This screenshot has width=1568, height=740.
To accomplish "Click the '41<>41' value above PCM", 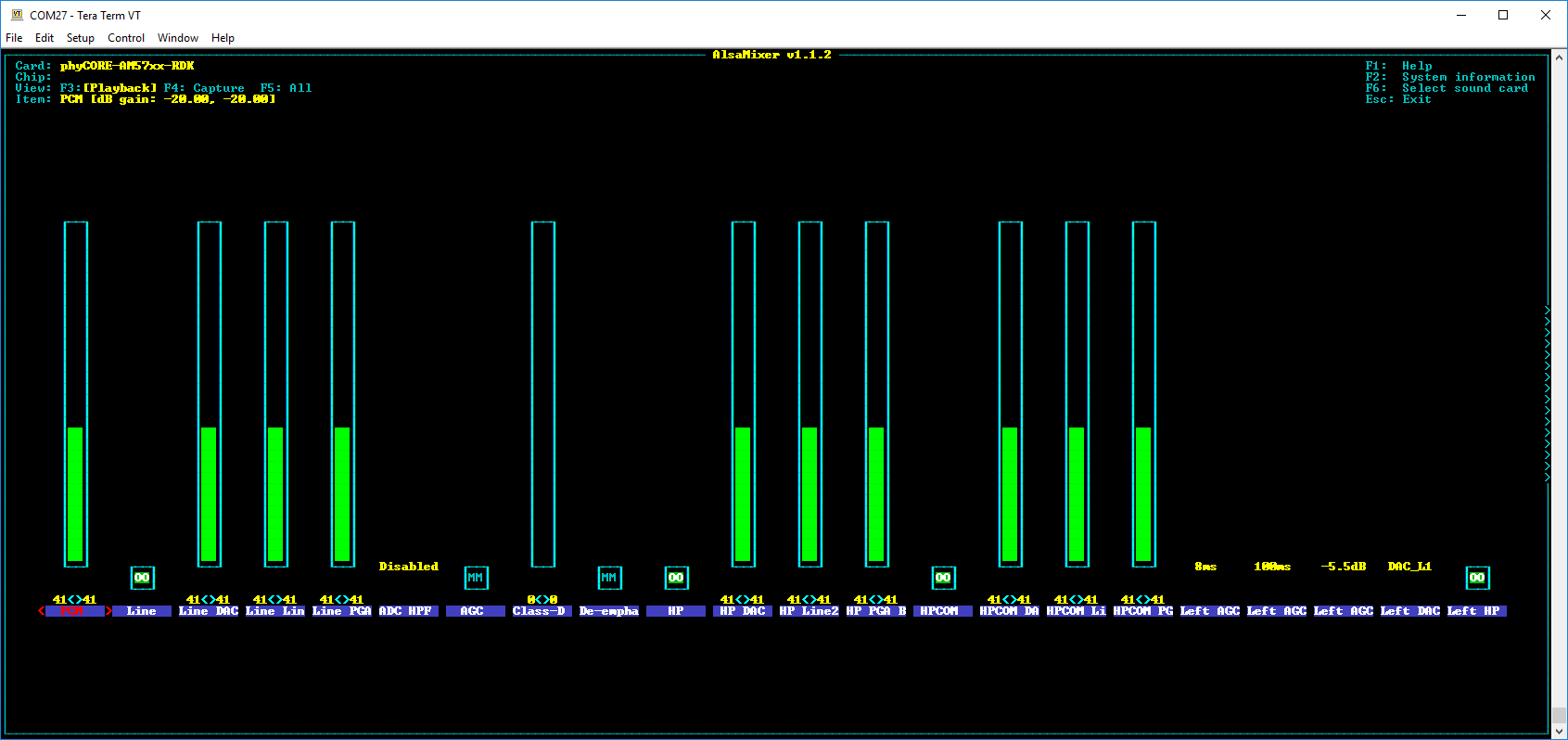I will point(75,600).
